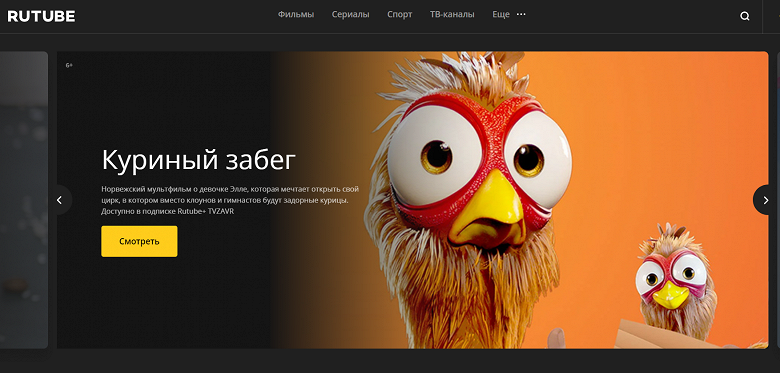
Task: Go to ТВ-каналы in the header
Action: (x=452, y=14)
